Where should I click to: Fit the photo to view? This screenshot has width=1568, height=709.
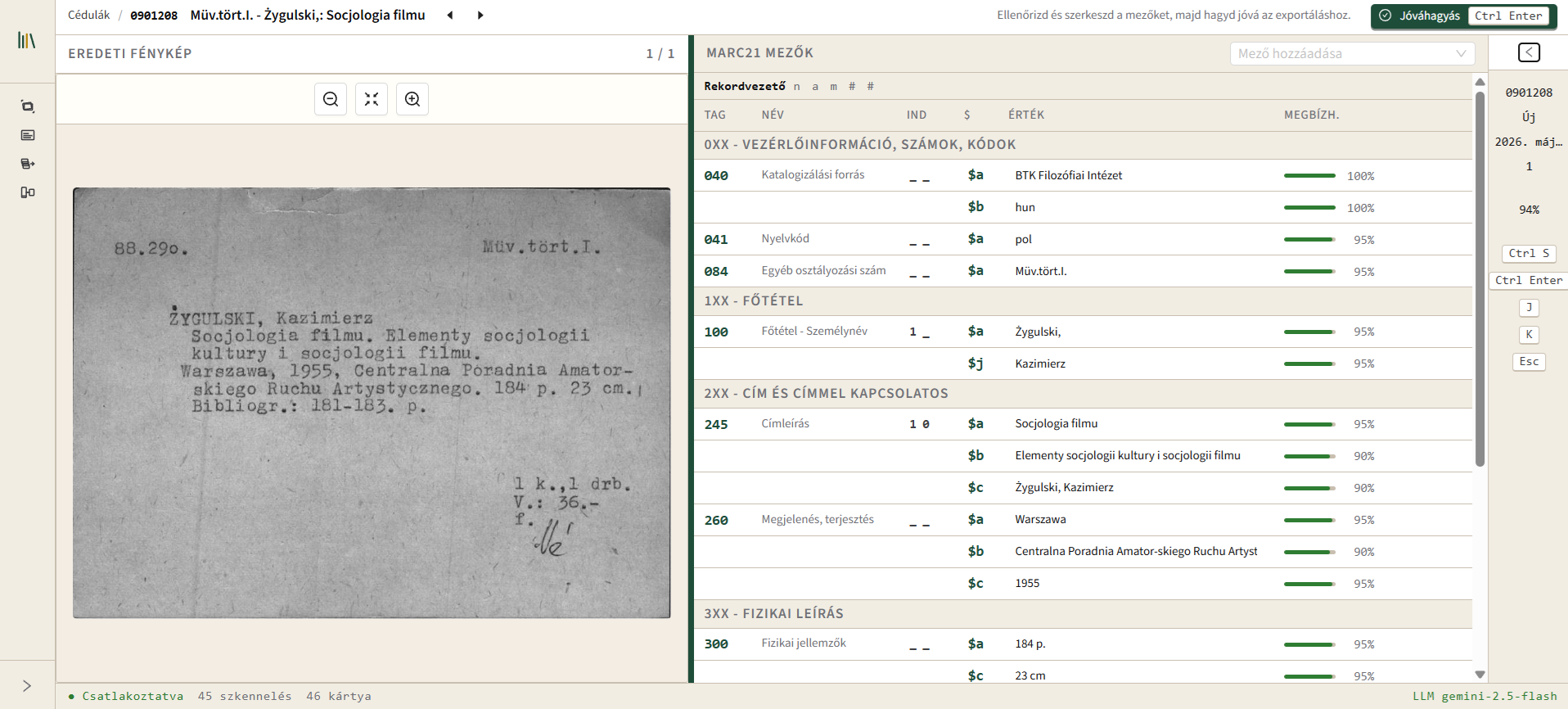[x=372, y=99]
